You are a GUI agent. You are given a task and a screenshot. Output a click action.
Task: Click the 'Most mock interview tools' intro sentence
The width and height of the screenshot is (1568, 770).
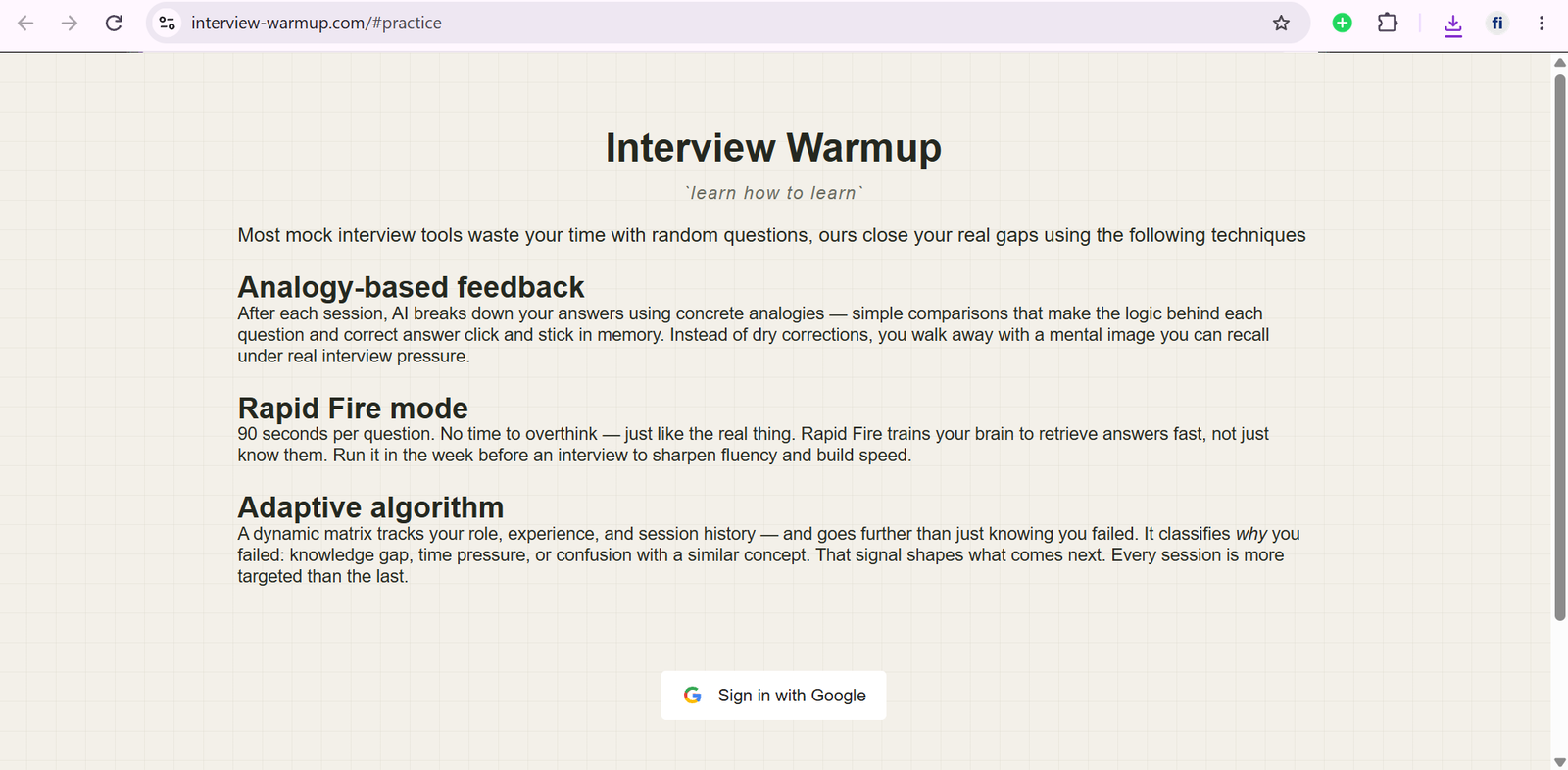[771, 235]
